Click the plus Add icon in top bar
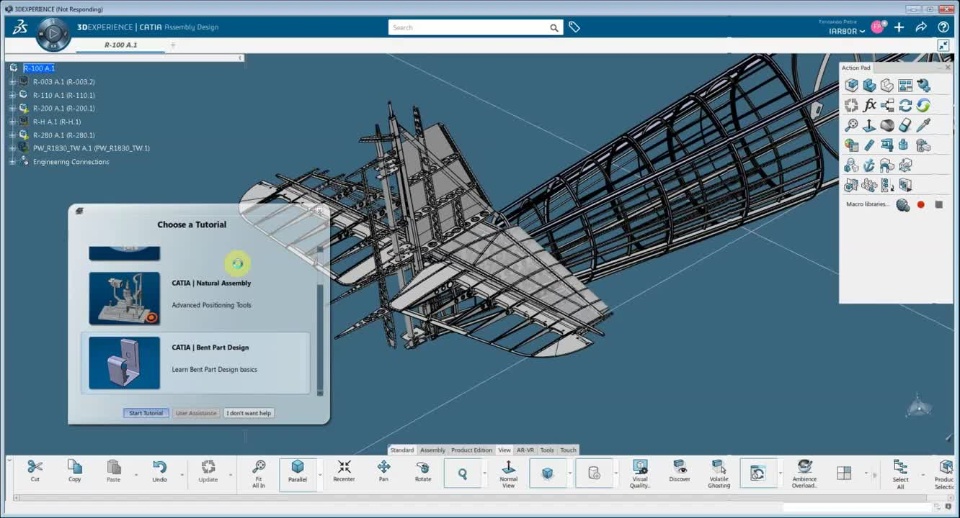Image resolution: width=960 pixels, height=518 pixels. [899, 27]
